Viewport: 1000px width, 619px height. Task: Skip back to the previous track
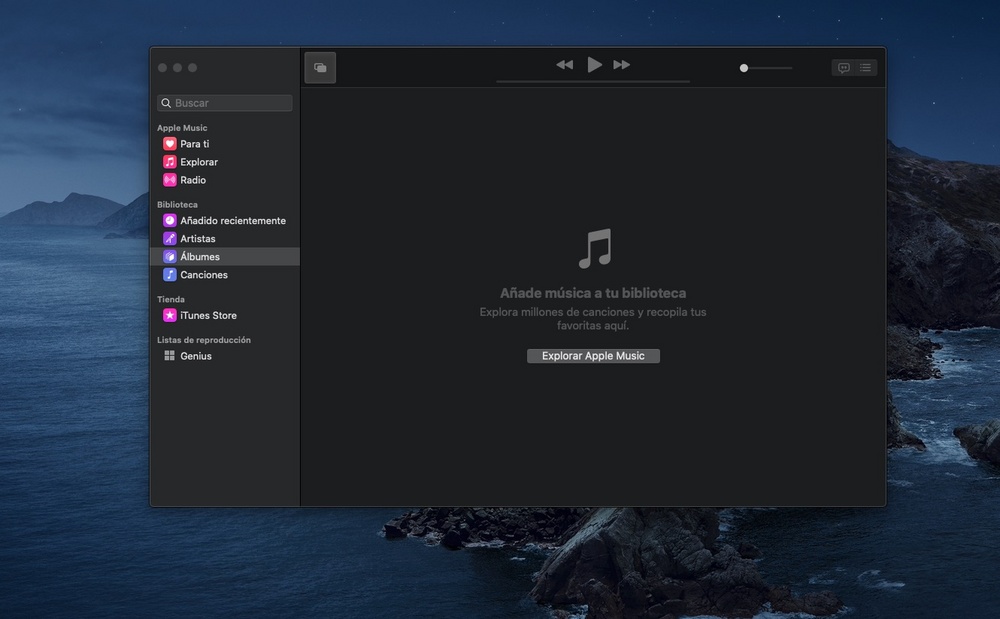[564, 64]
